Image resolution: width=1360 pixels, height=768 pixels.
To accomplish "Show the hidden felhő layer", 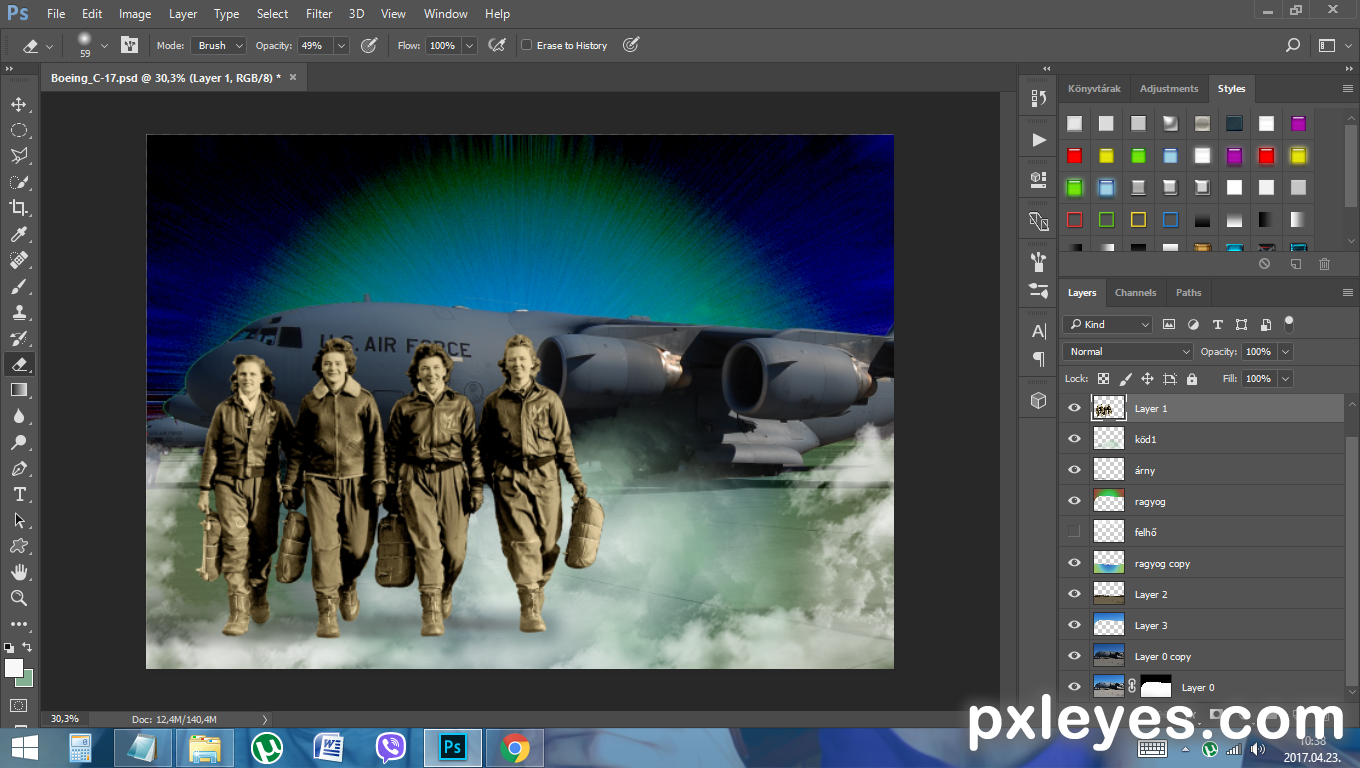I will click(x=1074, y=532).
